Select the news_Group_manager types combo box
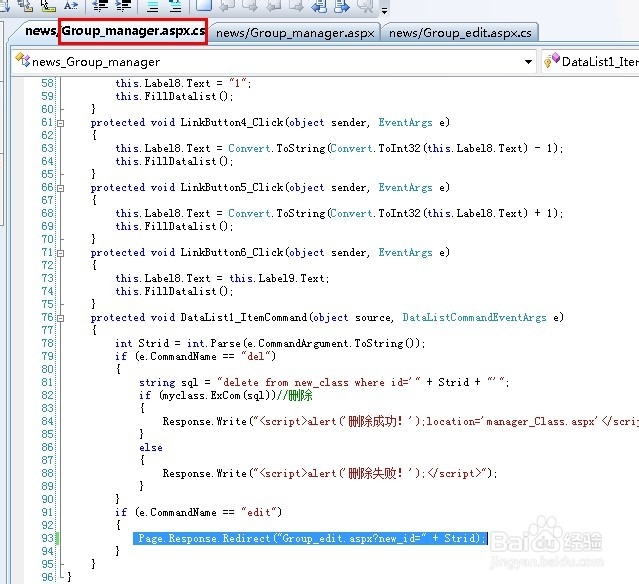The height and width of the screenshot is (584, 639). (273, 62)
